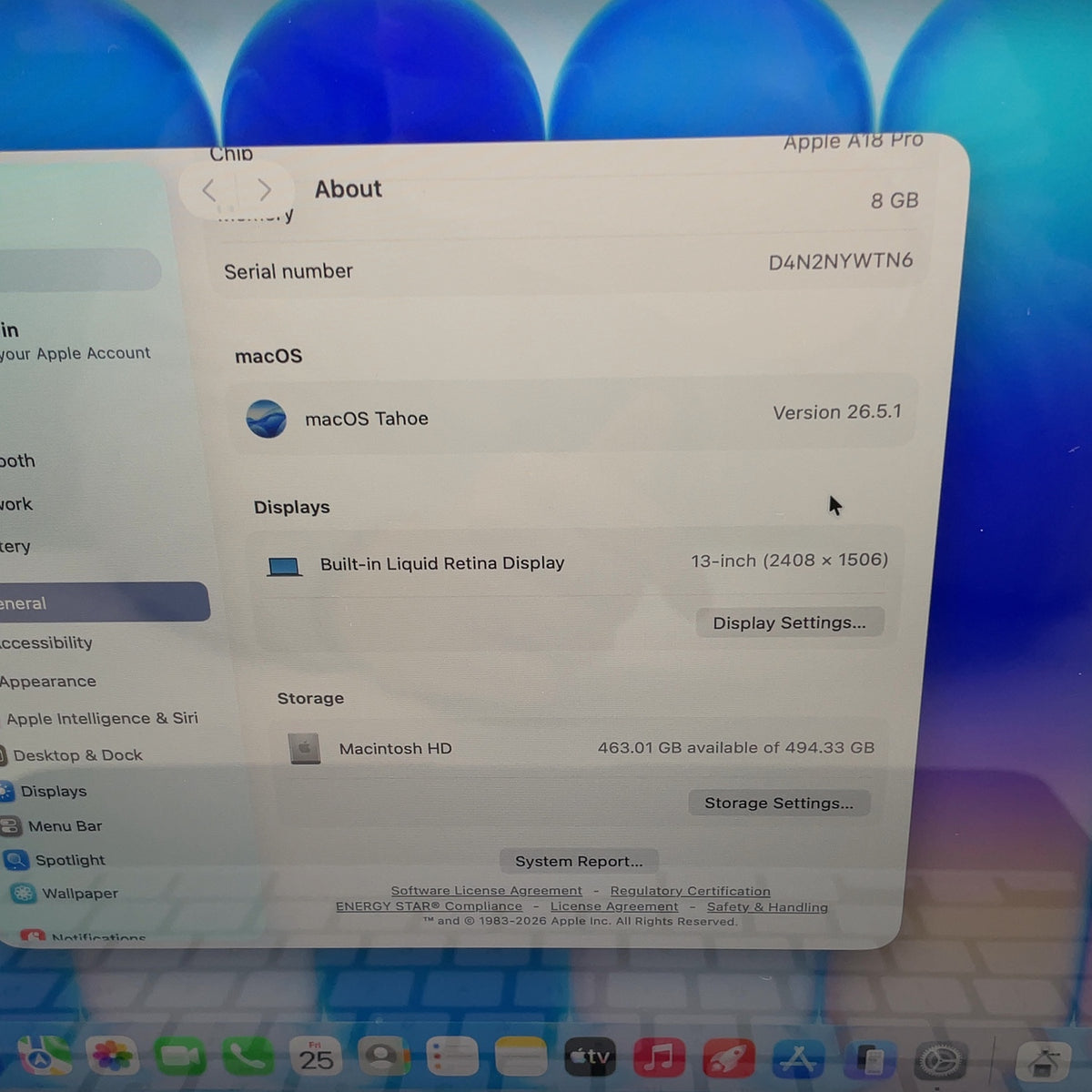Open Contacts from the Dock
Image resolution: width=1092 pixels, height=1092 pixels.
(384, 1057)
